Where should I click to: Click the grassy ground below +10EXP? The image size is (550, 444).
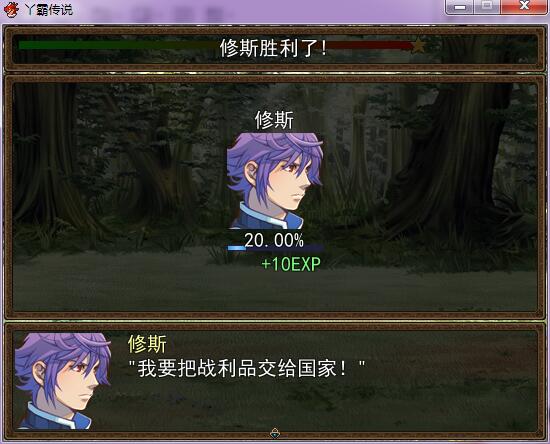click(x=291, y=291)
